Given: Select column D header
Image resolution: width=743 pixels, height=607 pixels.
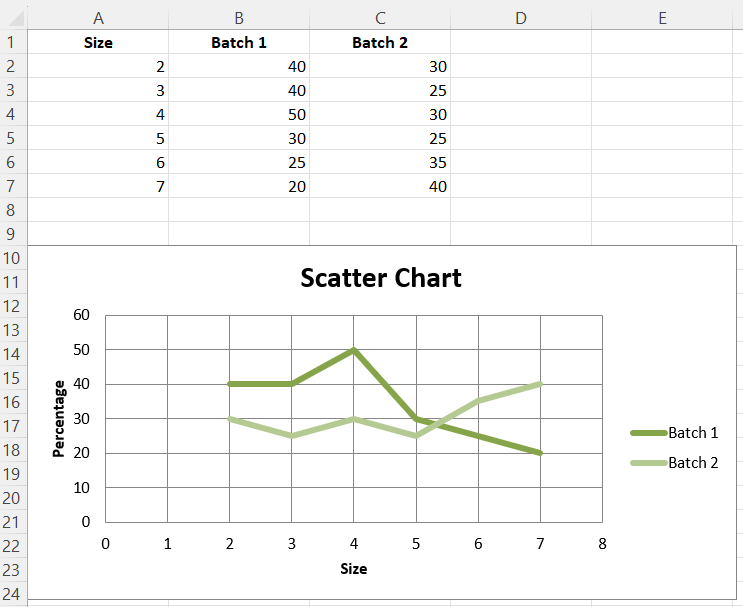Looking at the screenshot, I should [x=521, y=18].
